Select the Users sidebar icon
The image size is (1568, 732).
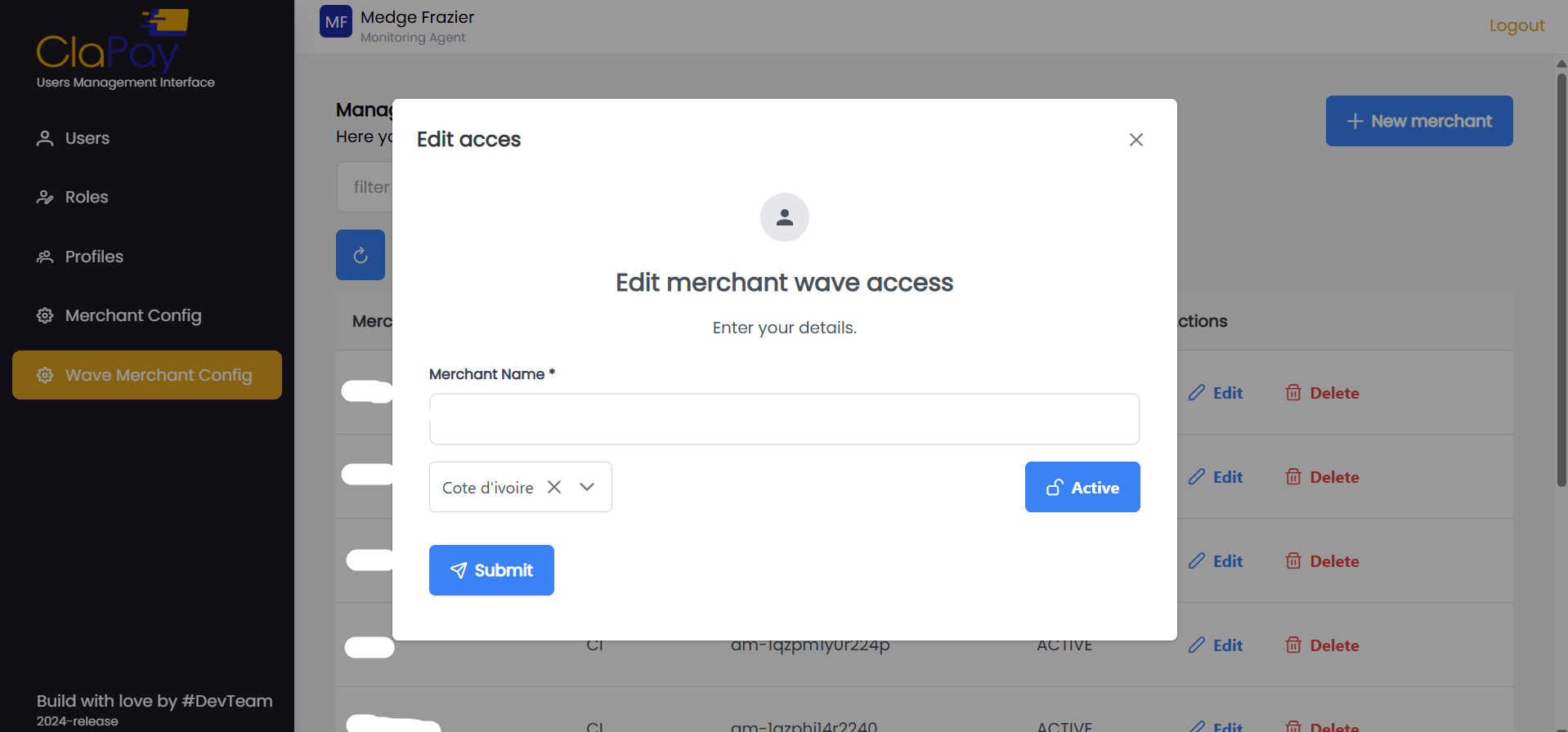[x=44, y=138]
